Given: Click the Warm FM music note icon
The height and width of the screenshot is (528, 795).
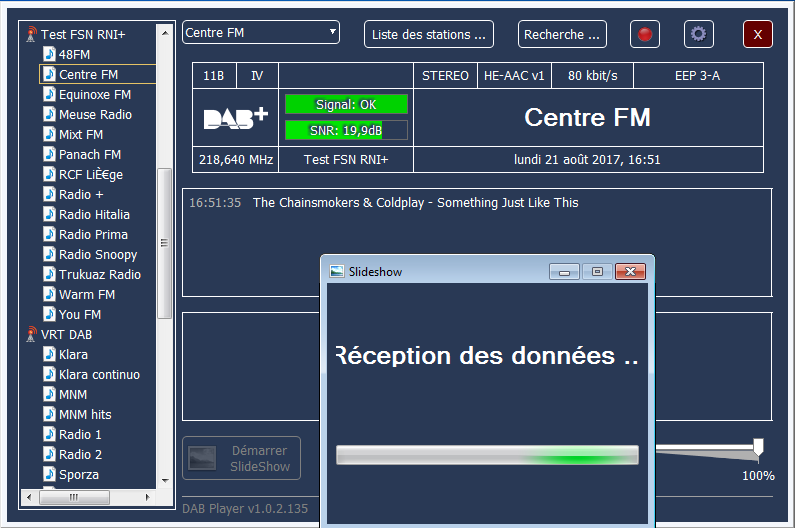Looking at the screenshot, I should tap(49, 294).
